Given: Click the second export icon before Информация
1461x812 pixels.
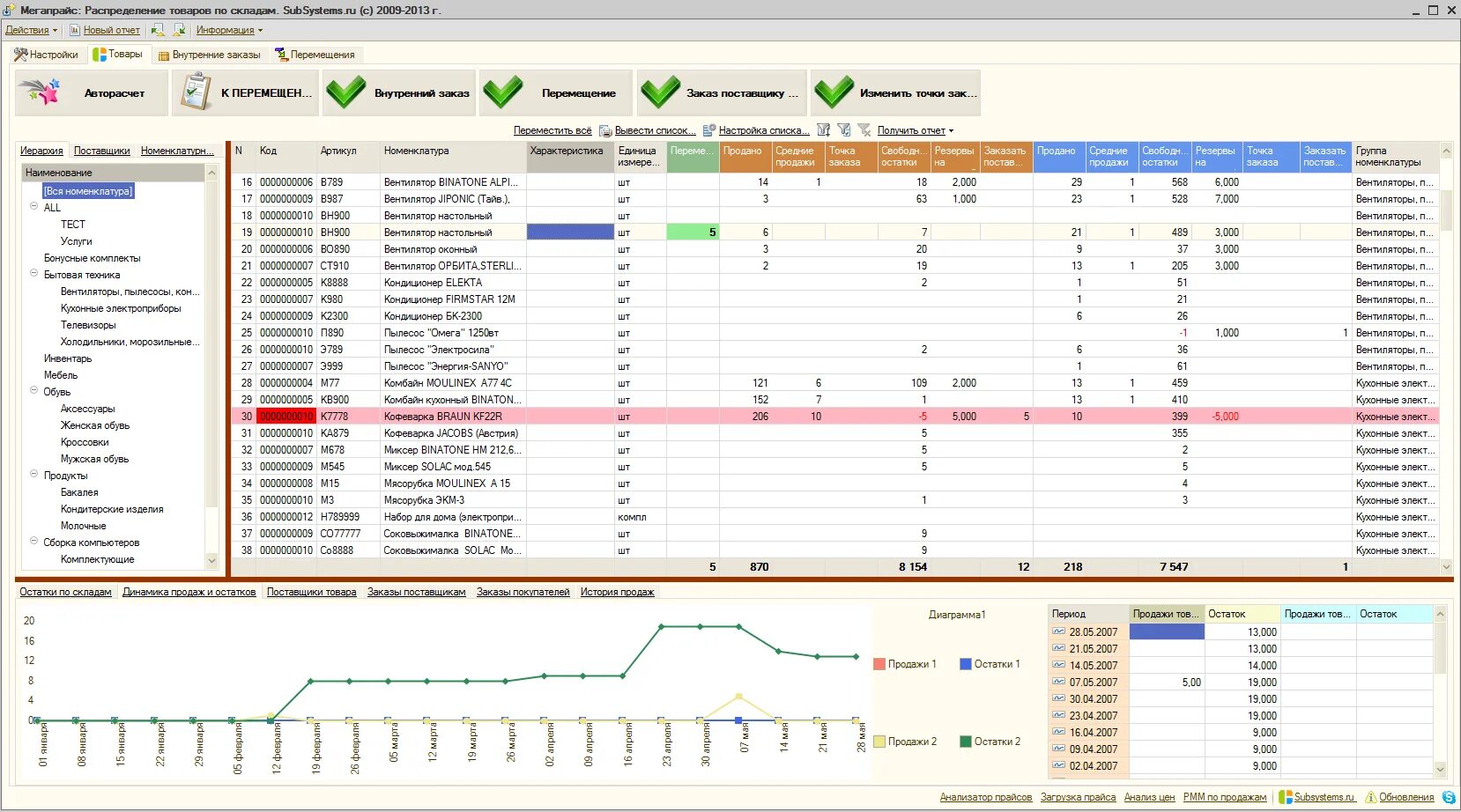Looking at the screenshot, I should (x=179, y=30).
